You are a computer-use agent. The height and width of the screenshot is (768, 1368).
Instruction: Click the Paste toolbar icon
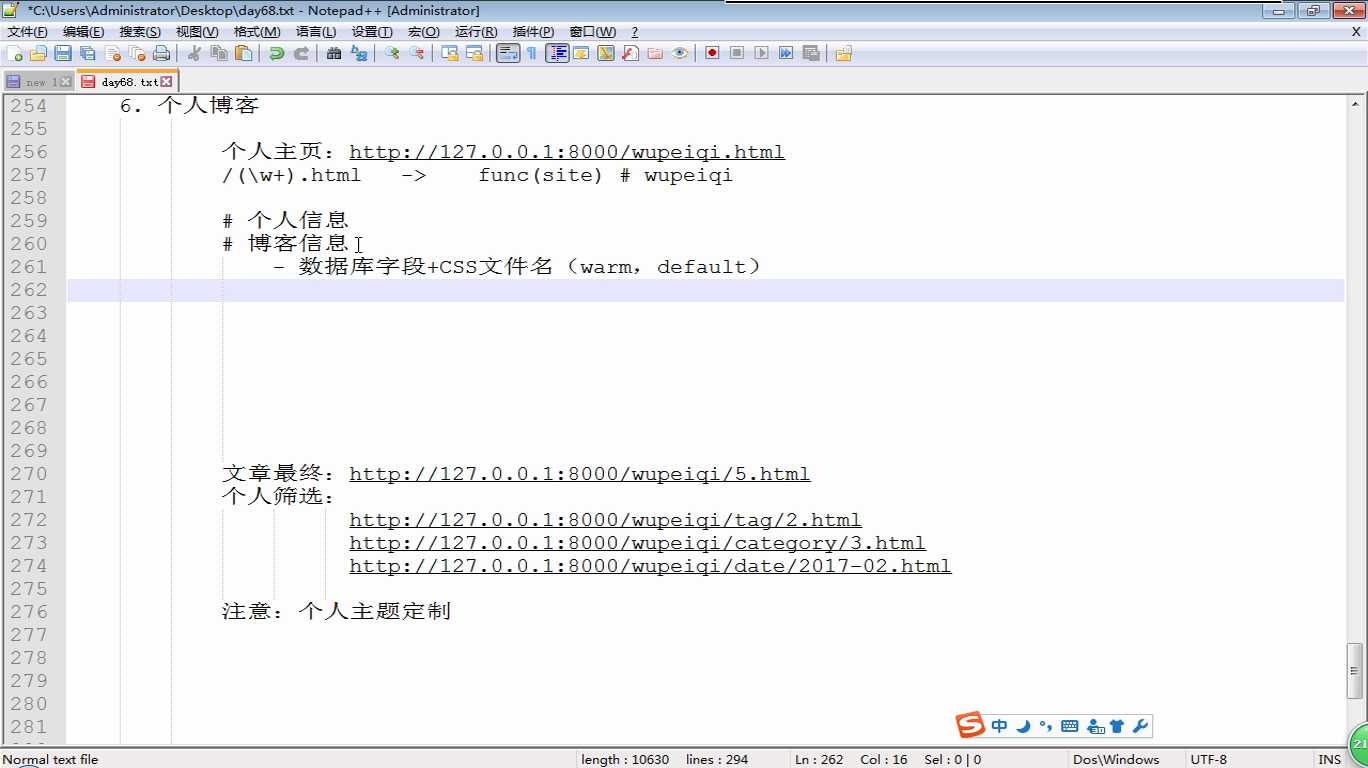point(243,54)
